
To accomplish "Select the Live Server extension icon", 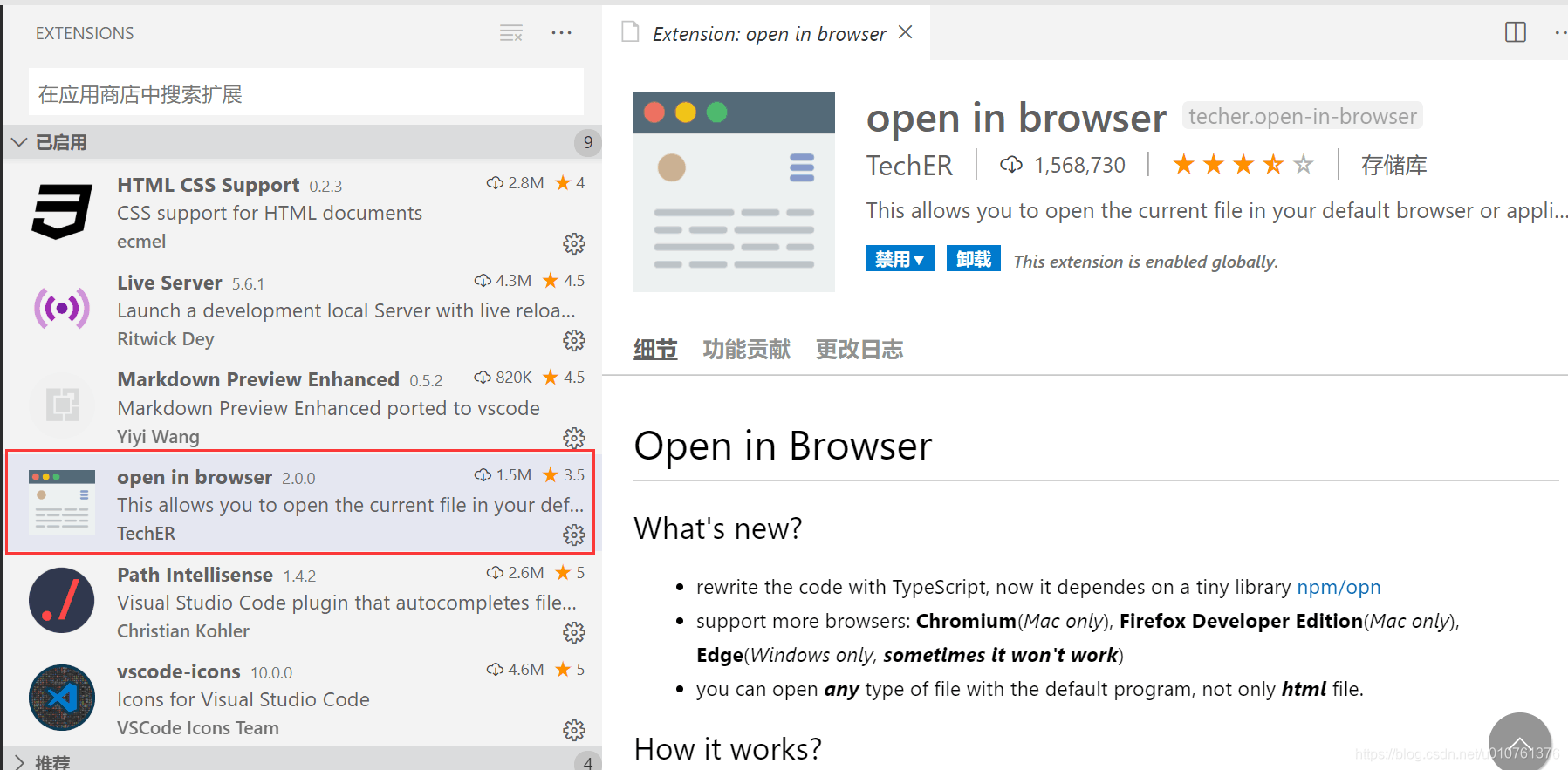I will coord(61,308).
